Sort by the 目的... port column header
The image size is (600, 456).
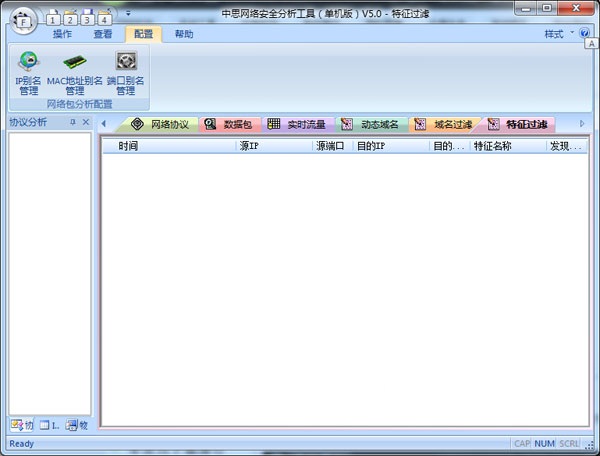[450, 146]
